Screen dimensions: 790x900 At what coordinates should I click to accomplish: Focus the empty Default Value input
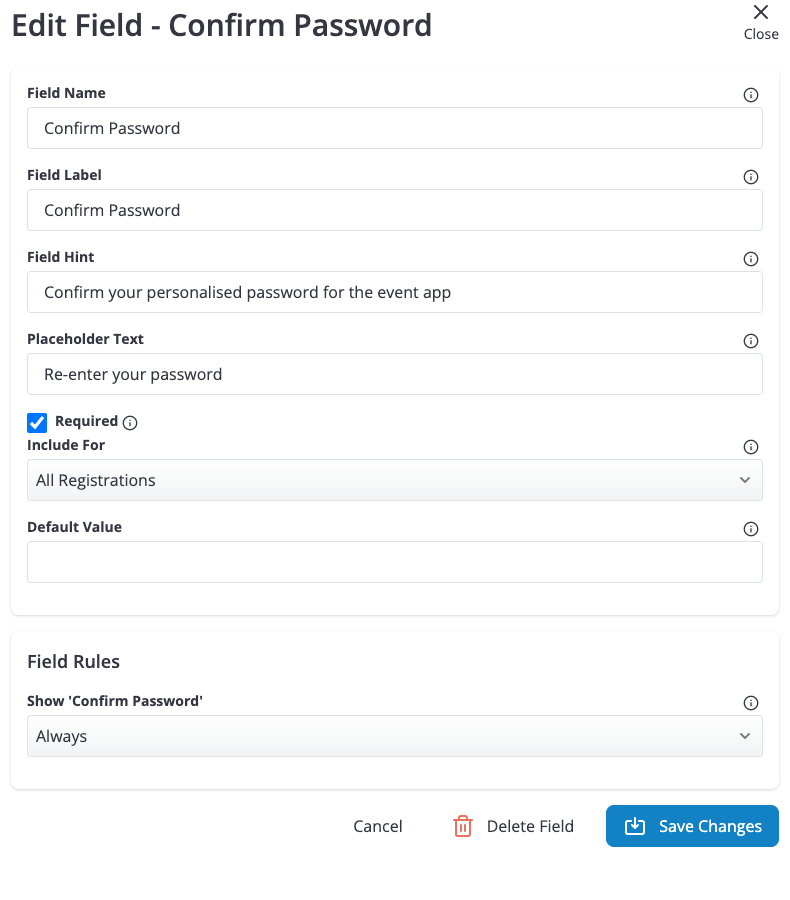pos(394,562)
